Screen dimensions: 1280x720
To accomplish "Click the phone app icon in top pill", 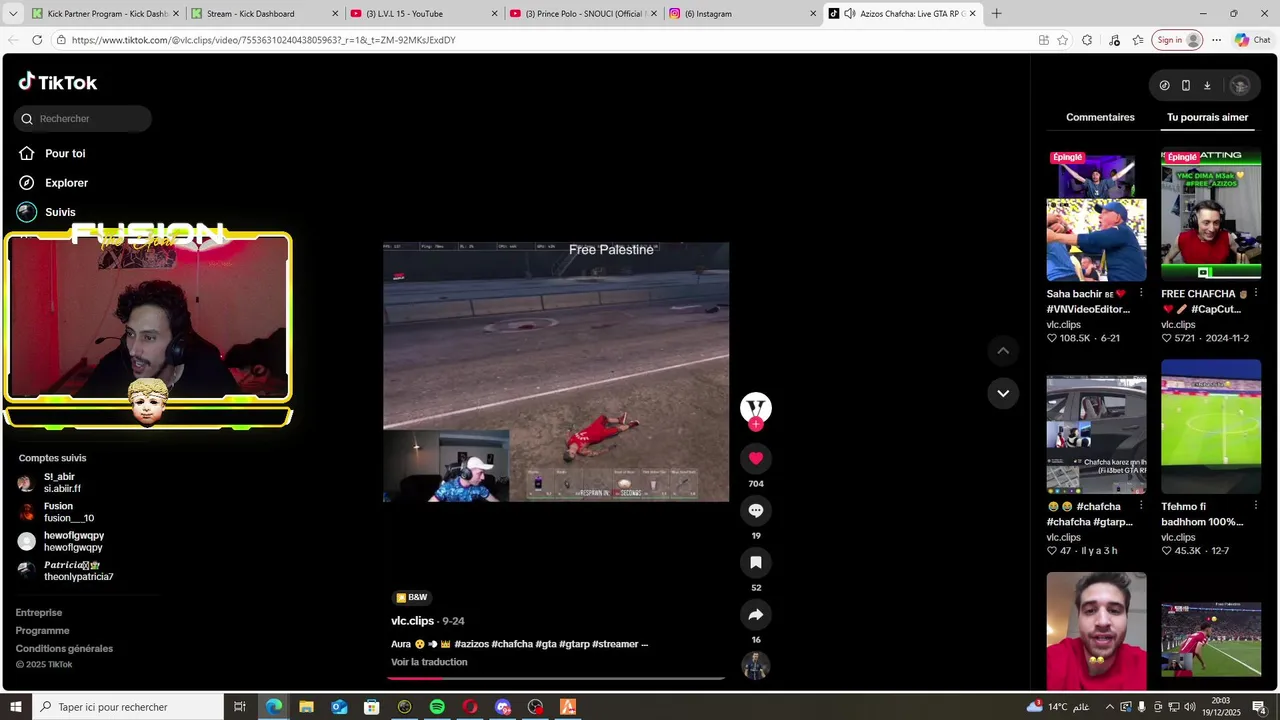I will pyautogui.click(x=1186, y=86).
